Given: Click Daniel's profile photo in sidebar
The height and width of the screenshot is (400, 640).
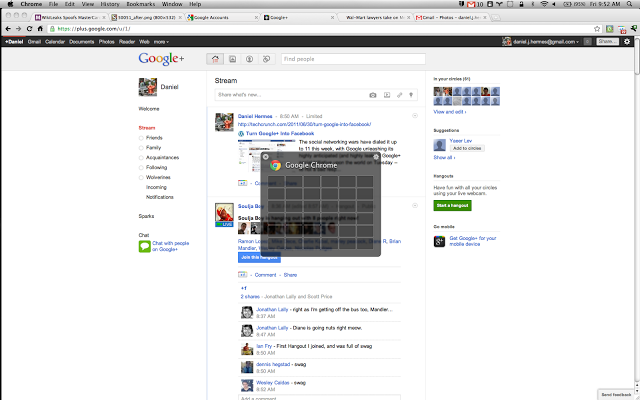Looking at the screenshot, I should [x=148, y=87].
